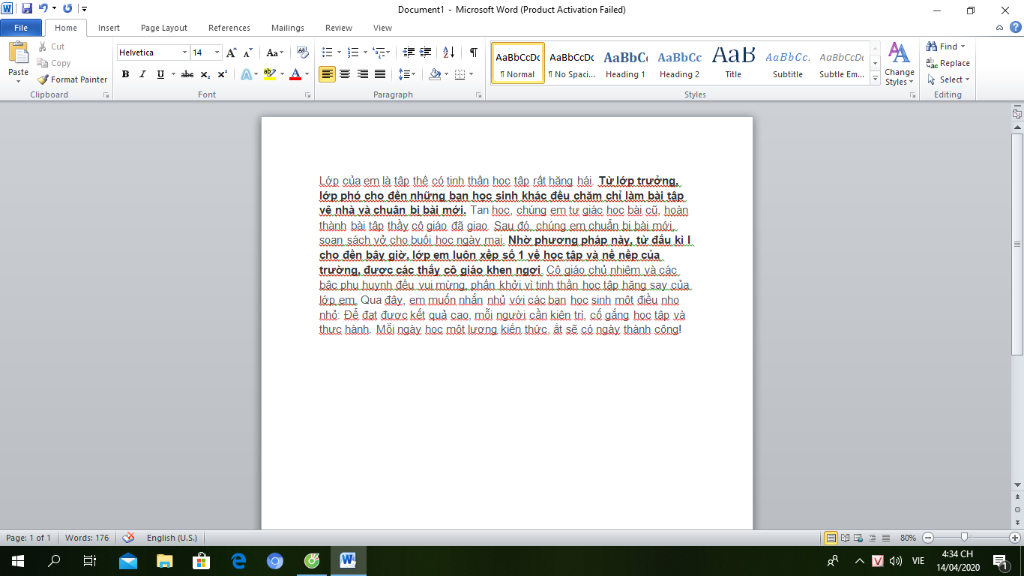Click Words: 176 in status bar
This screenshot has width=1024, height=576.
pos(87,537)
